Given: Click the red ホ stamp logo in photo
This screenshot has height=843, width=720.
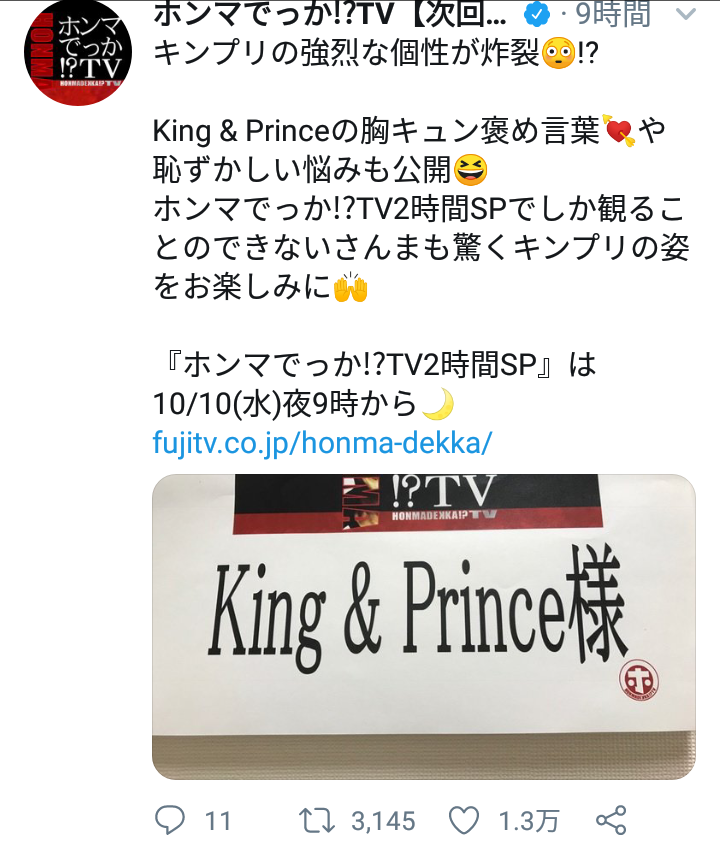Looking at the screenshot, I should point(639,680).
